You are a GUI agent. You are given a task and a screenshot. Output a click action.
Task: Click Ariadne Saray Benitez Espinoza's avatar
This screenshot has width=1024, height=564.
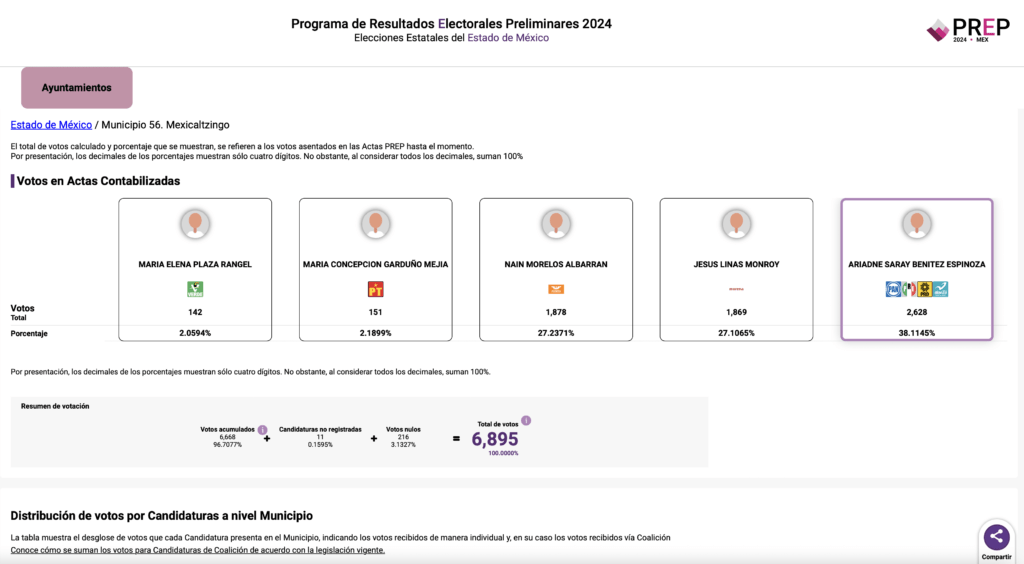(x=916, y=224)
